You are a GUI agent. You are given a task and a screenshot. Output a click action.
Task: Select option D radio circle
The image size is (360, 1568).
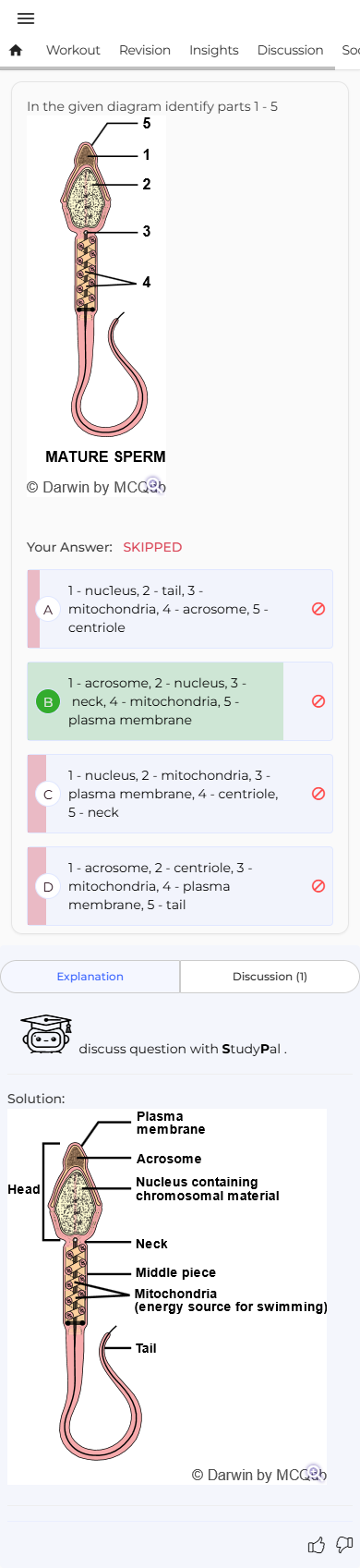[x=48, y=886]
